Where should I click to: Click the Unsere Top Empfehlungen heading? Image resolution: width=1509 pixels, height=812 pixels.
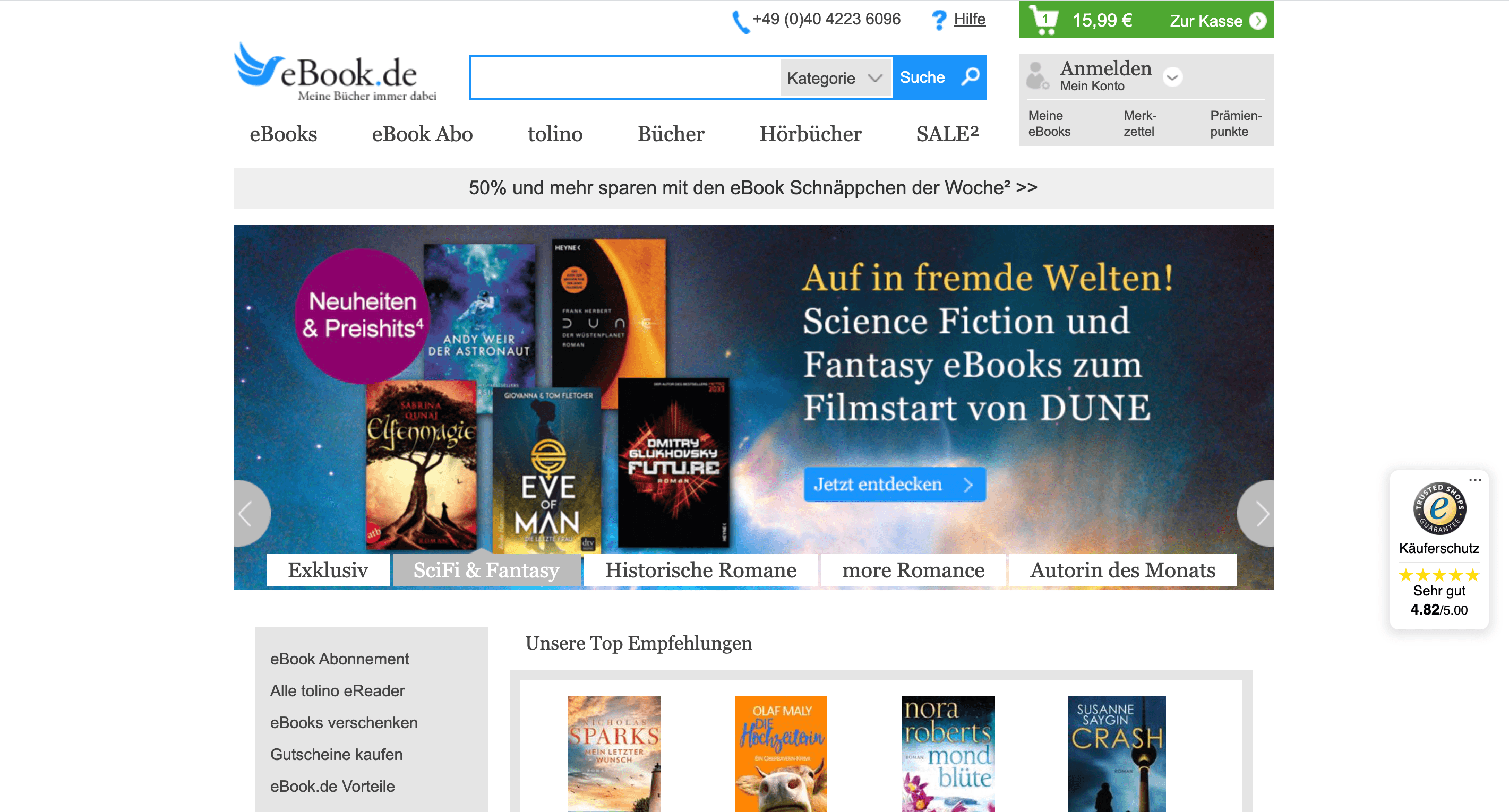click(x=639, y=643)
